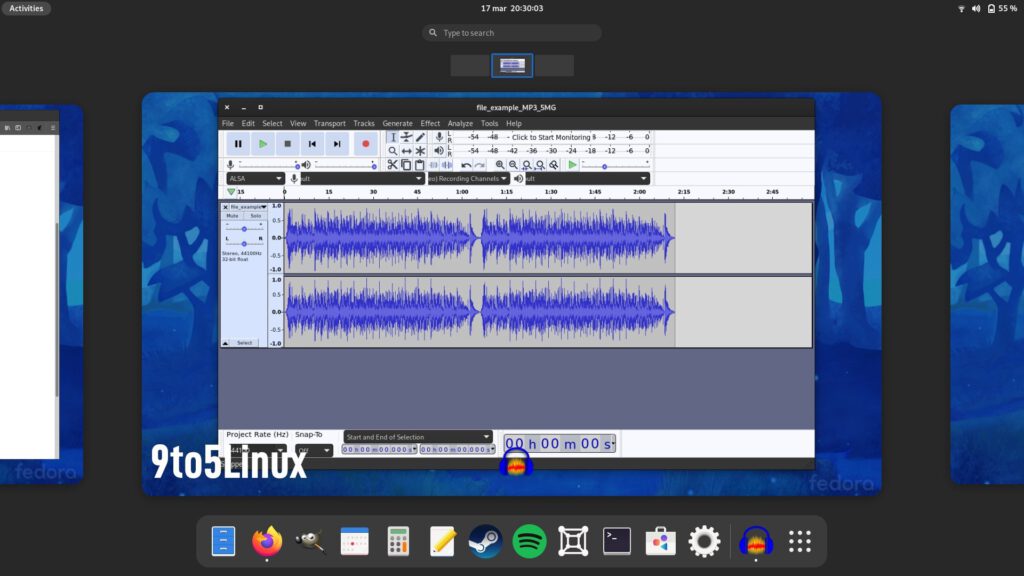This screenshot has width=1024, height=576.
Task: Open the Transport menu
Action: [330, 123]
